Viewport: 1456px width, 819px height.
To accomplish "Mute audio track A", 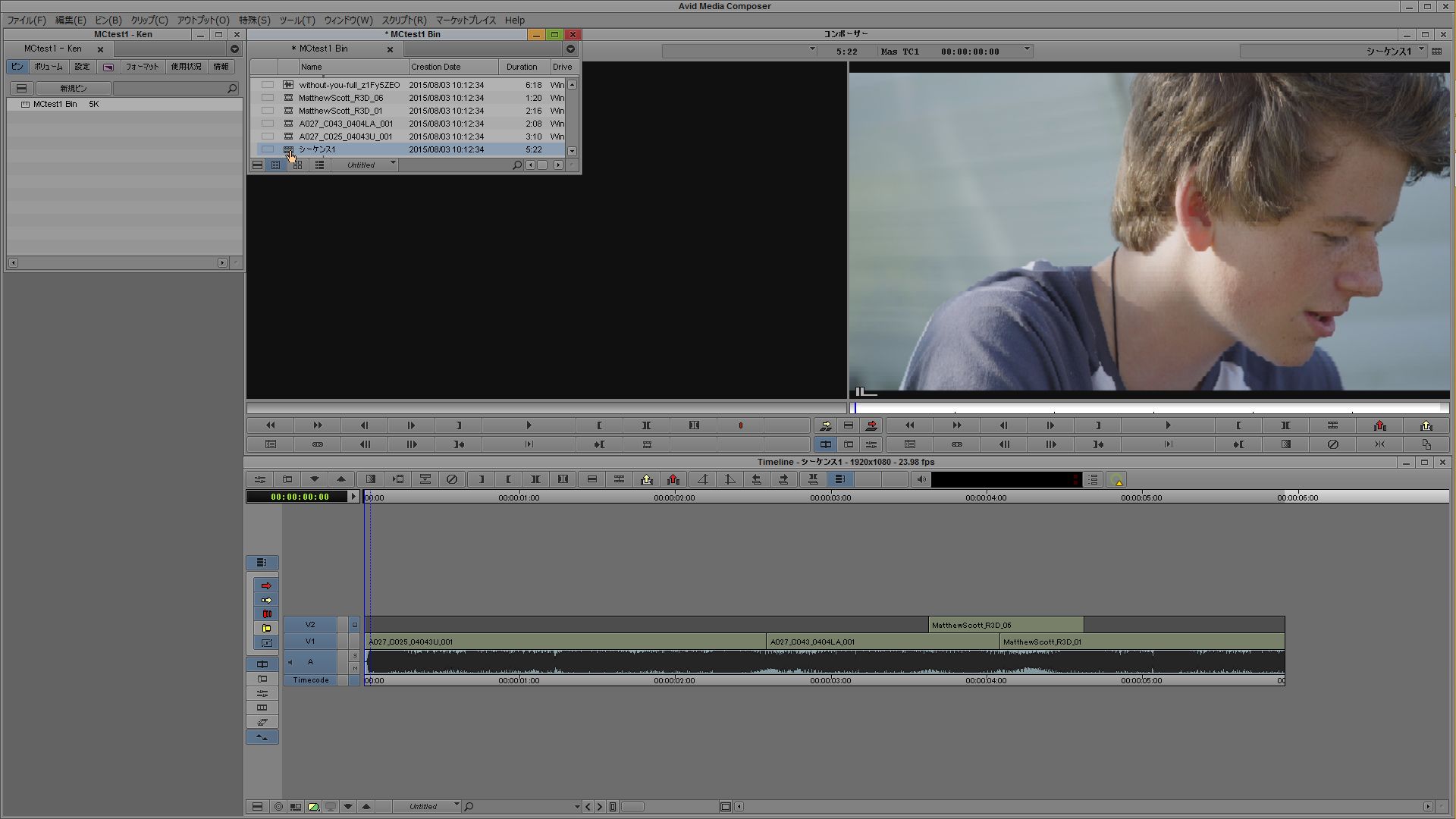I will (354, 668).
